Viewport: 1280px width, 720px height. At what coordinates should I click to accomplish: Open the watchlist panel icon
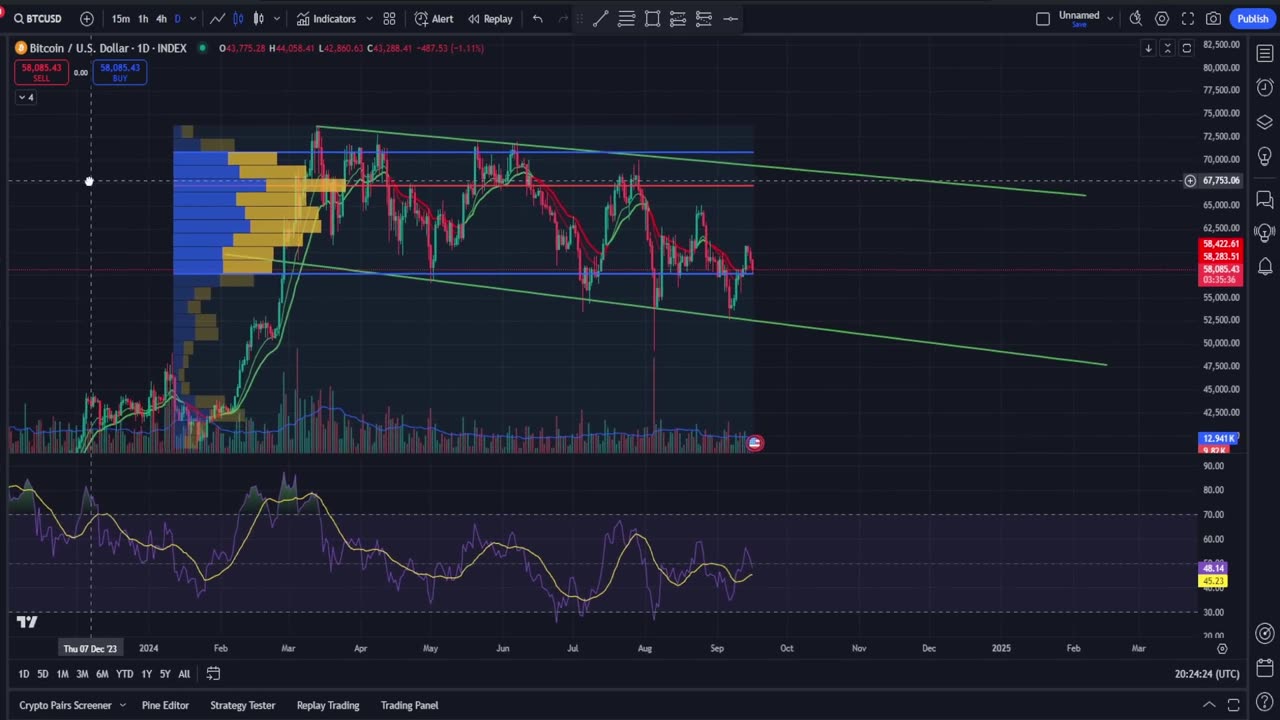pos(1265,52)
